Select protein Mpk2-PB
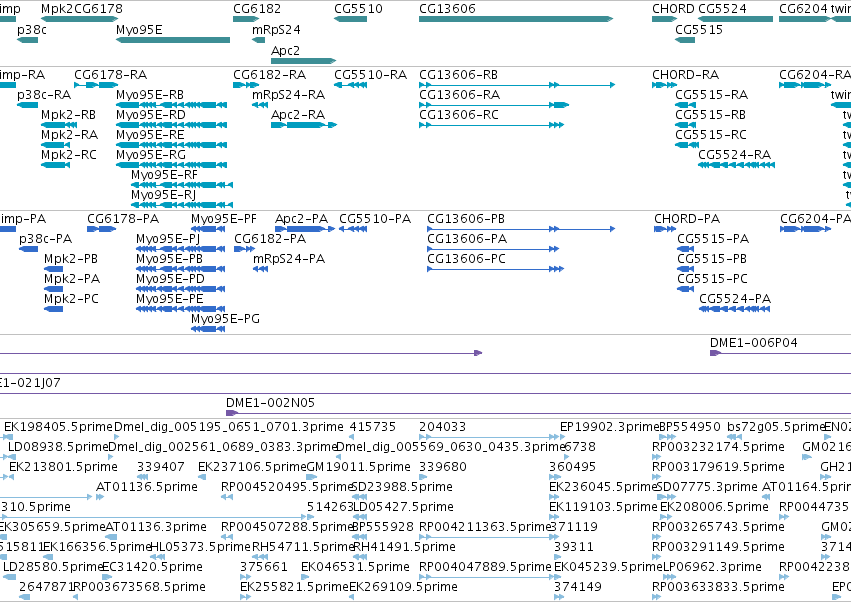The width and height of the screenshot is (851, 602). (71, 259)
